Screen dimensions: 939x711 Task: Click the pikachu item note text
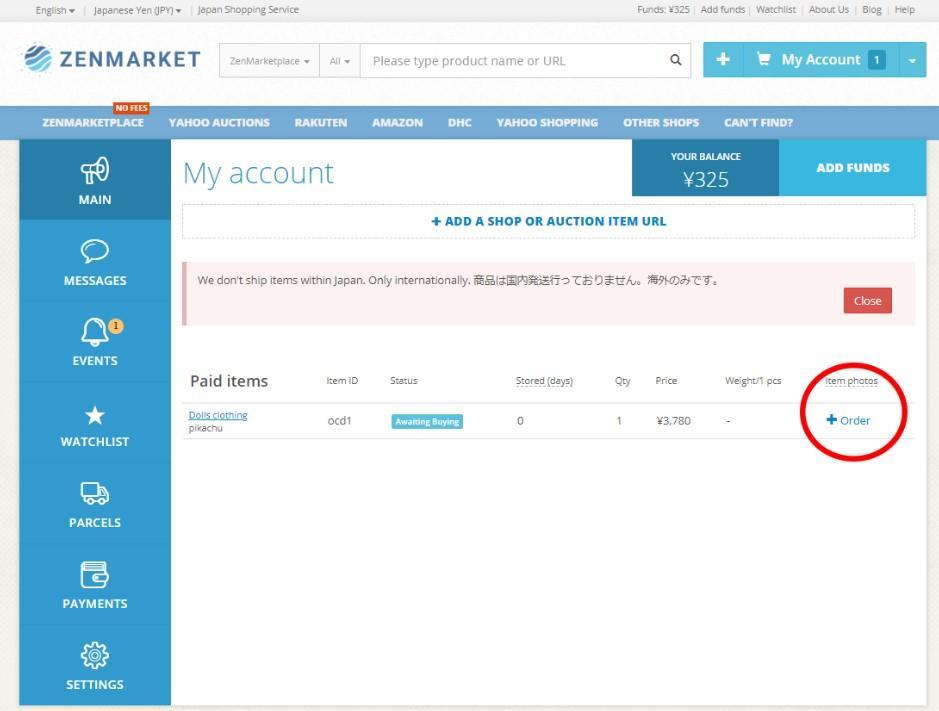[205, 428]
